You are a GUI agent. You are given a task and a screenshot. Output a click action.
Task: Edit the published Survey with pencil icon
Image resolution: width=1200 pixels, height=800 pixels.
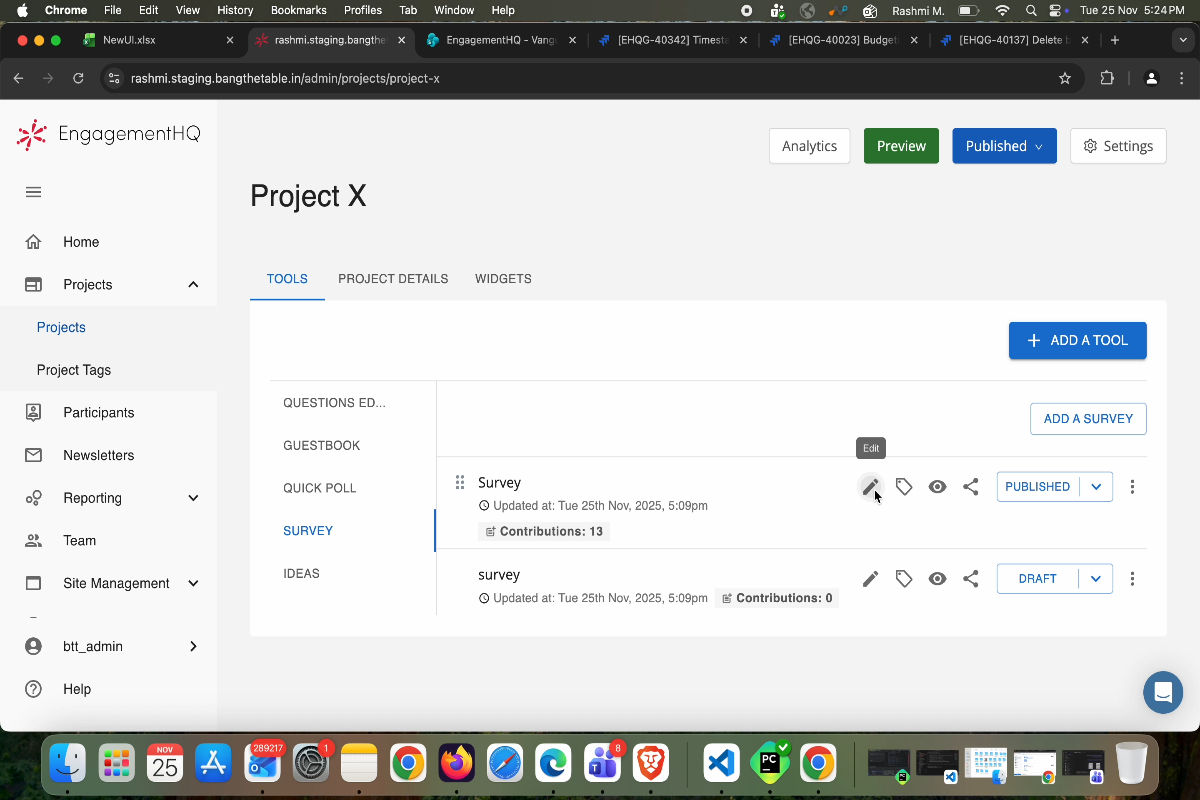tap(871, 487)
